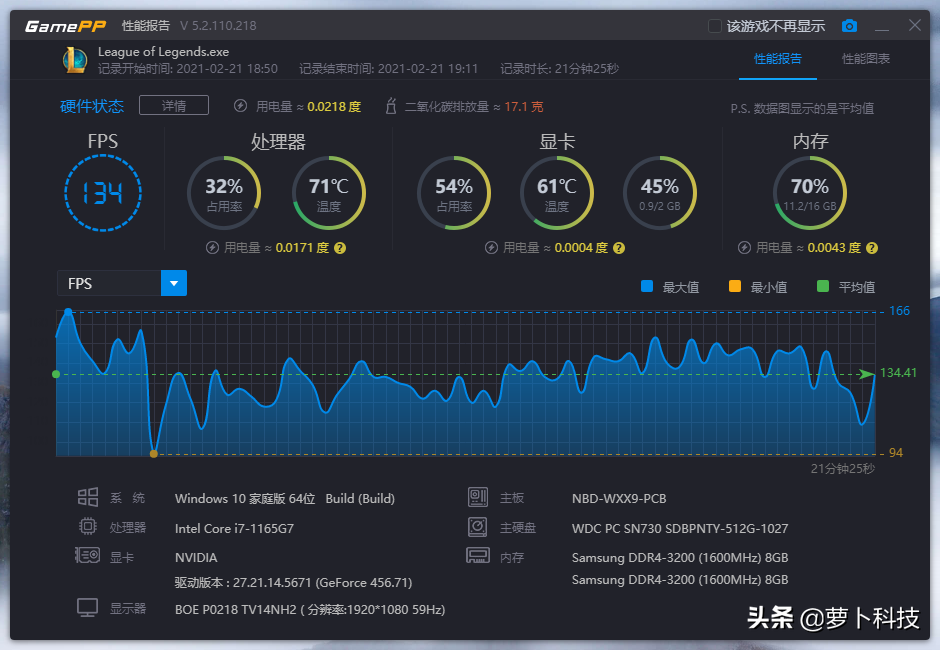Click the WDC PC SN730 disk text

pyautogui.click(x=680, y=528)
